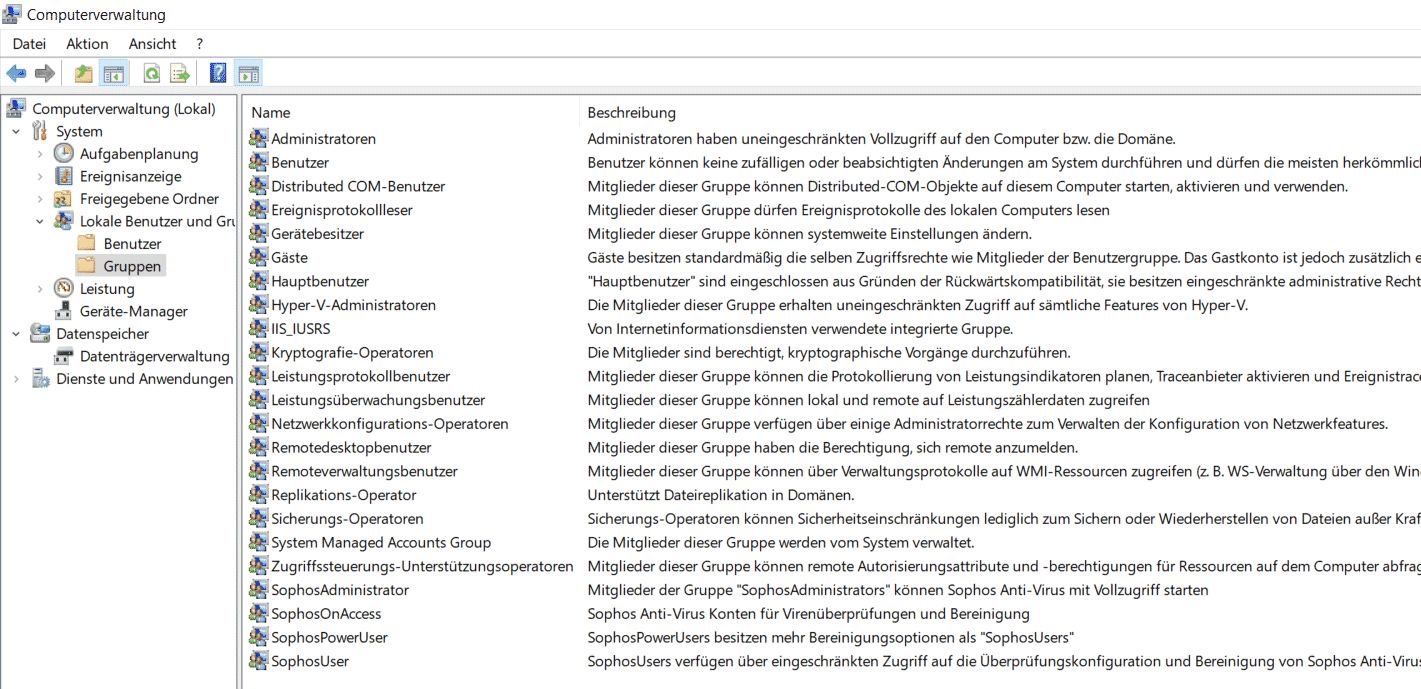
Task: Collapse the System tree node
Action: click(16, 131)
